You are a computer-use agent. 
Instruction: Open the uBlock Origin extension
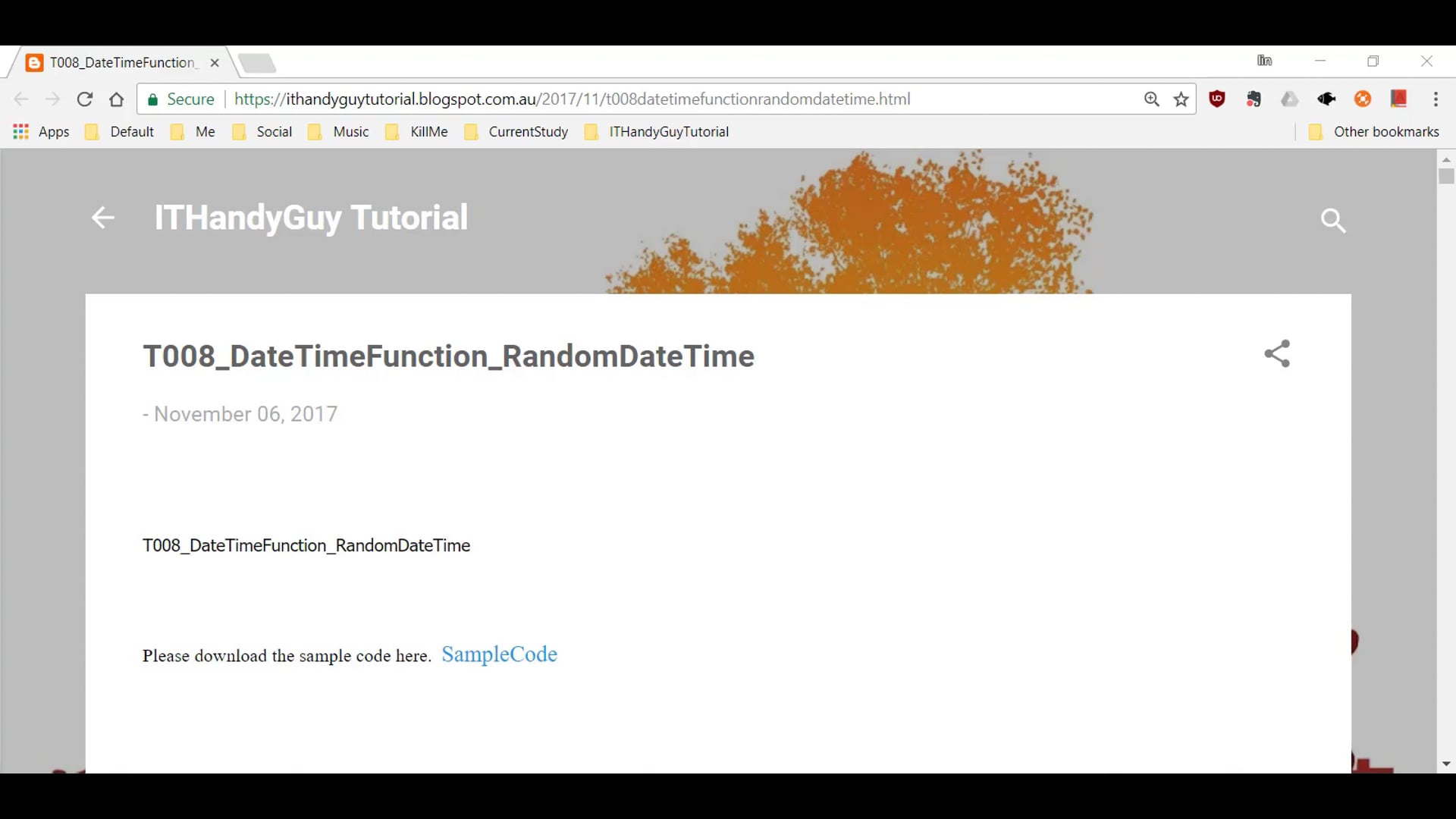(x=1217, y=99)
